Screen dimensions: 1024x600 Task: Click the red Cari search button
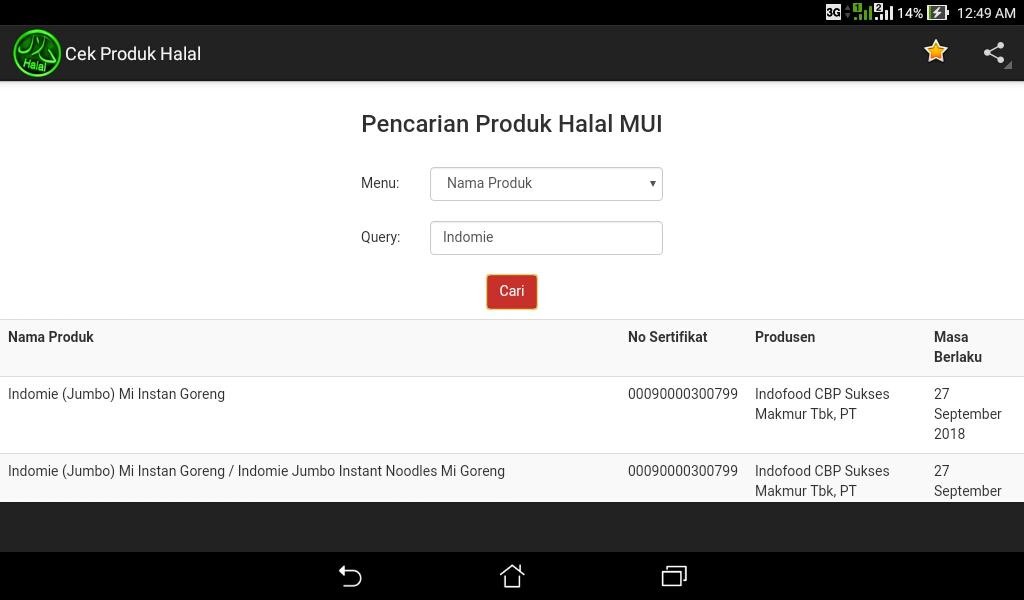512,291
